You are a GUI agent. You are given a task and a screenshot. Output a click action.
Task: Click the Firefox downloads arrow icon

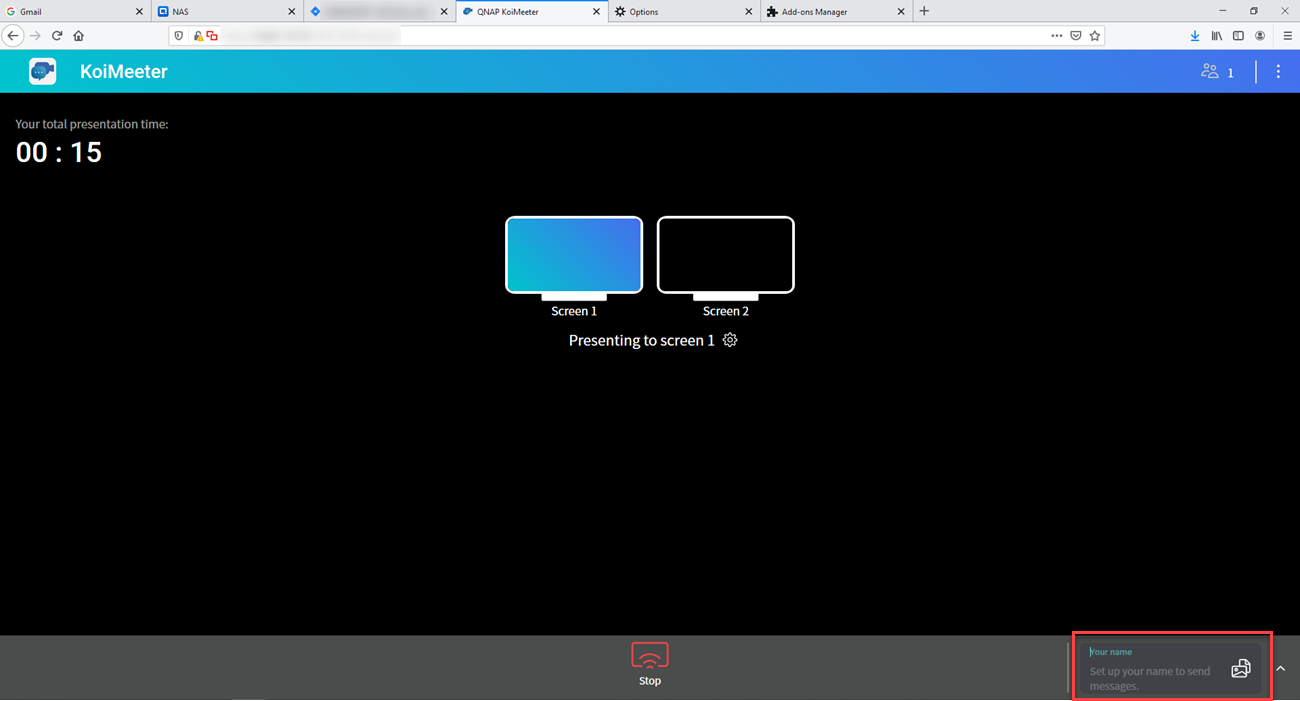click(1195, 36)
